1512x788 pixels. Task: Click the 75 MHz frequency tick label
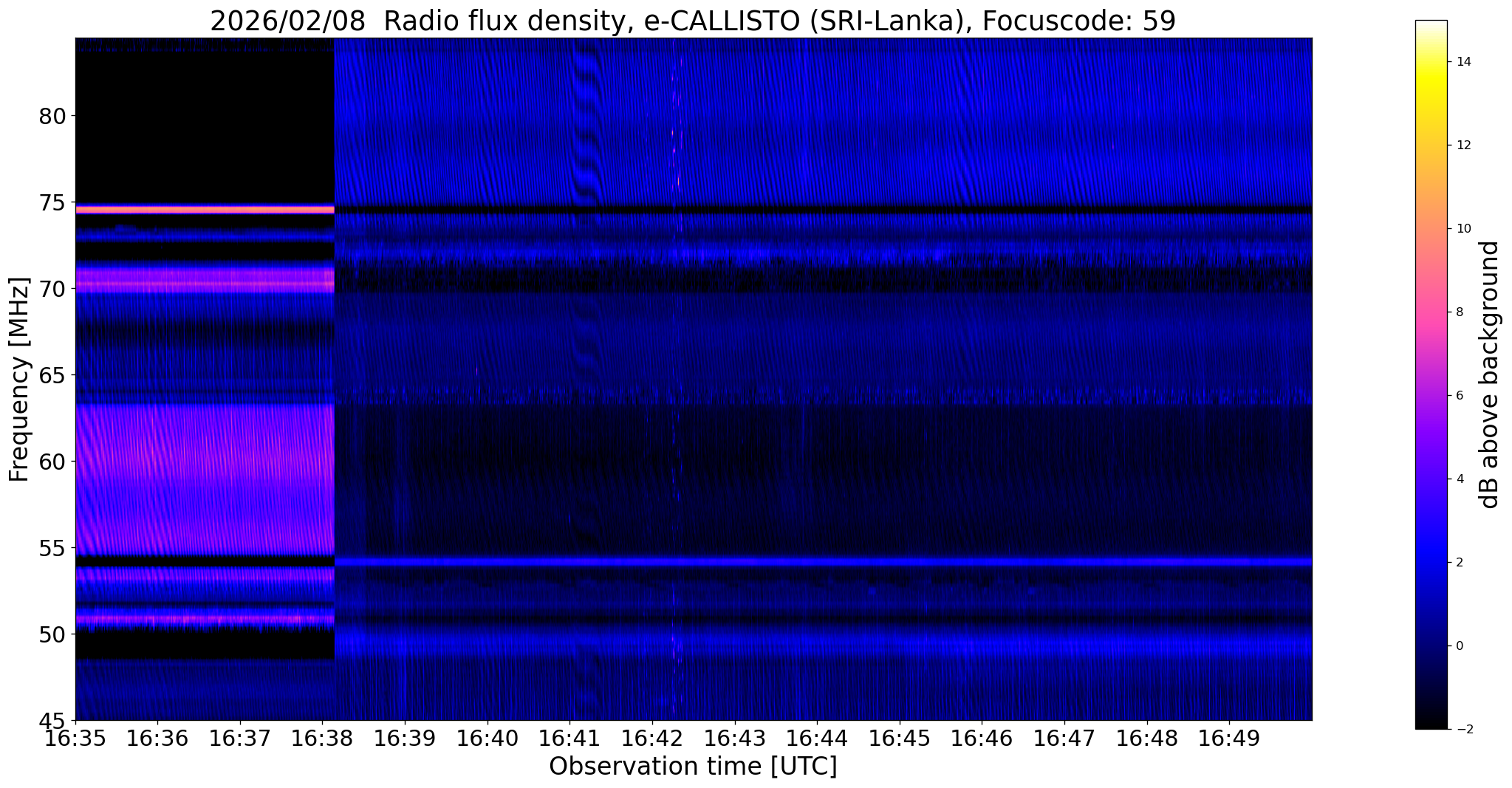53,202
